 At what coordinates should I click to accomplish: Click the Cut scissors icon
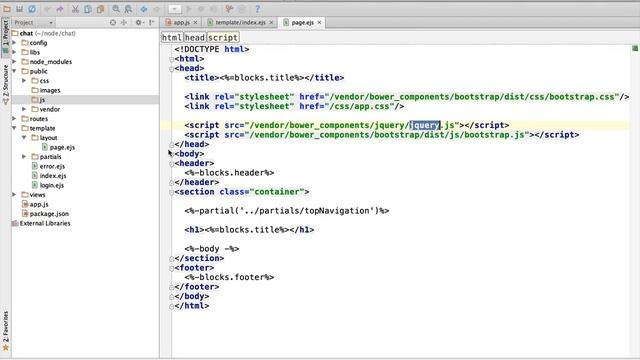[75, 9]
